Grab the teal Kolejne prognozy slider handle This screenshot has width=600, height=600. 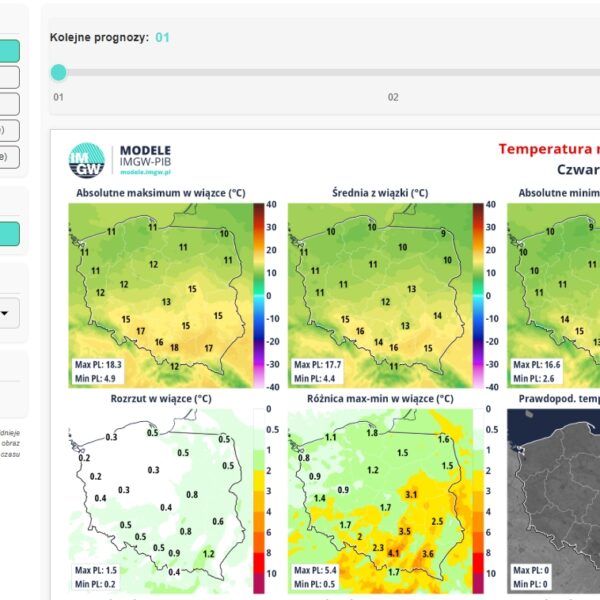coord(59,72)
